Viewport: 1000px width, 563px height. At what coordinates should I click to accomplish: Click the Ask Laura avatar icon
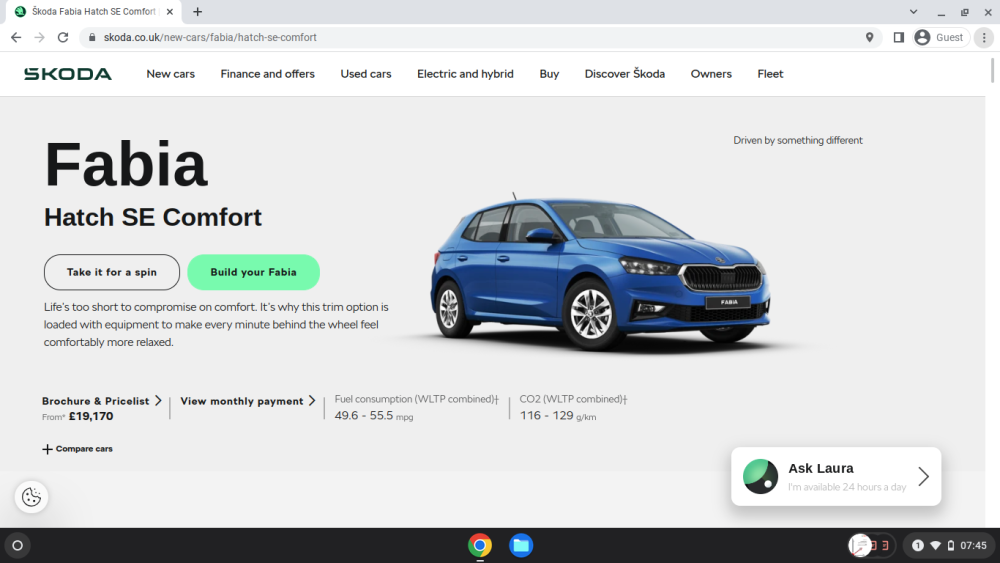[760, 476]
